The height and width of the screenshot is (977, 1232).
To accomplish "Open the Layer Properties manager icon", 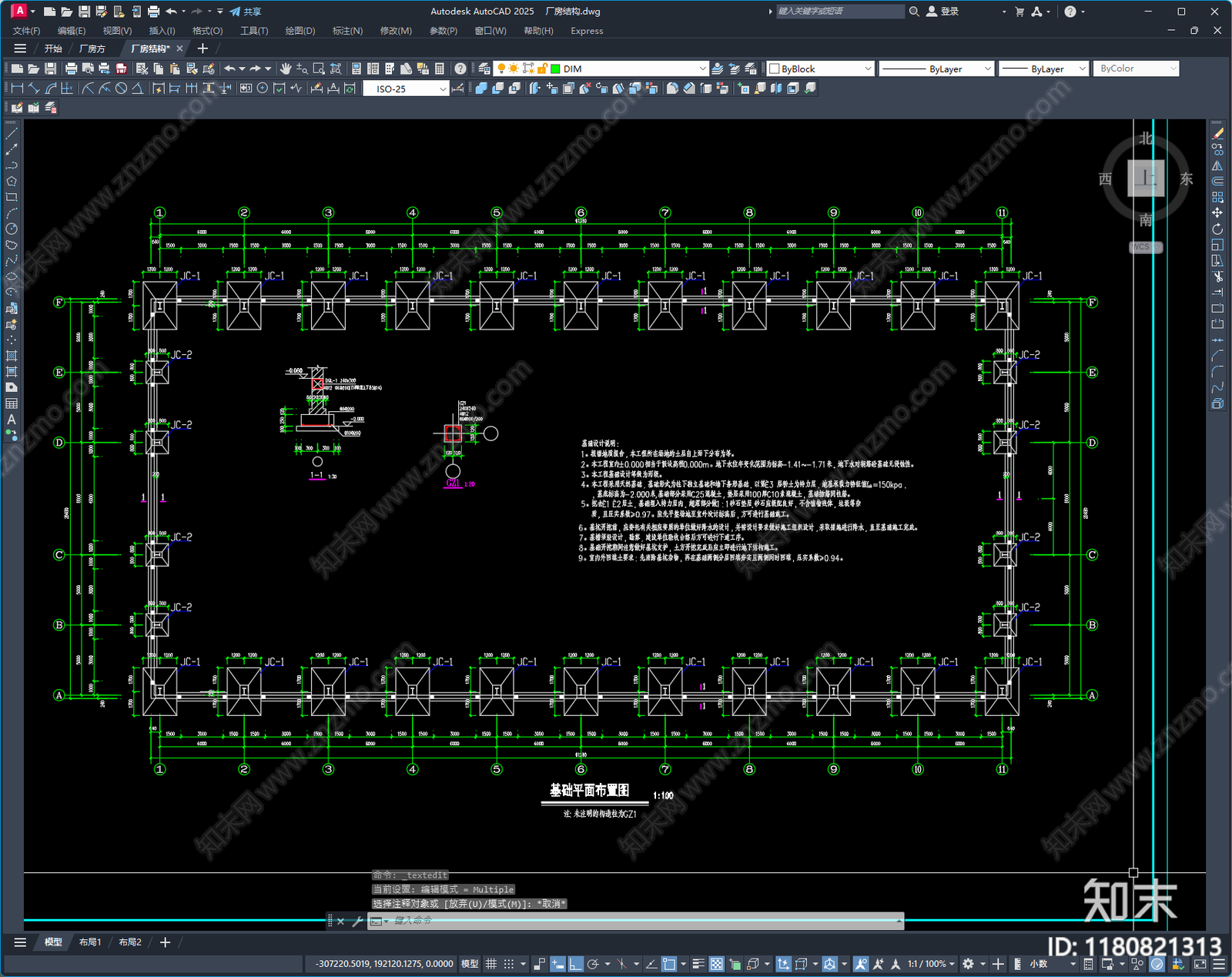I will (484, 69).
